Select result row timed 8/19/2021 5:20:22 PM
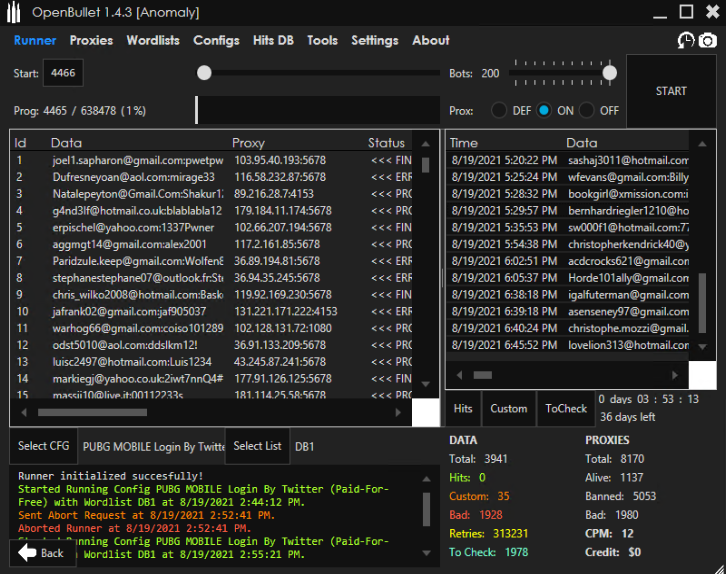The width and height of the screenshot is (726, 574). [x=568, y=160]
